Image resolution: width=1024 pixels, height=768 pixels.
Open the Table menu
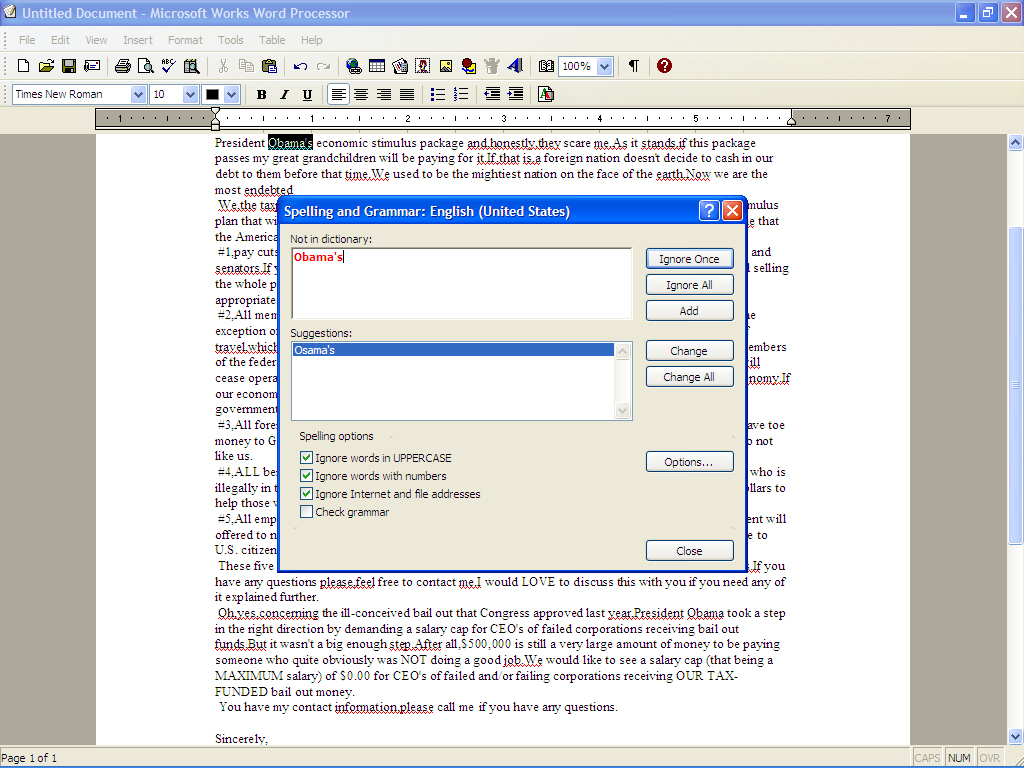click(272, 40)
